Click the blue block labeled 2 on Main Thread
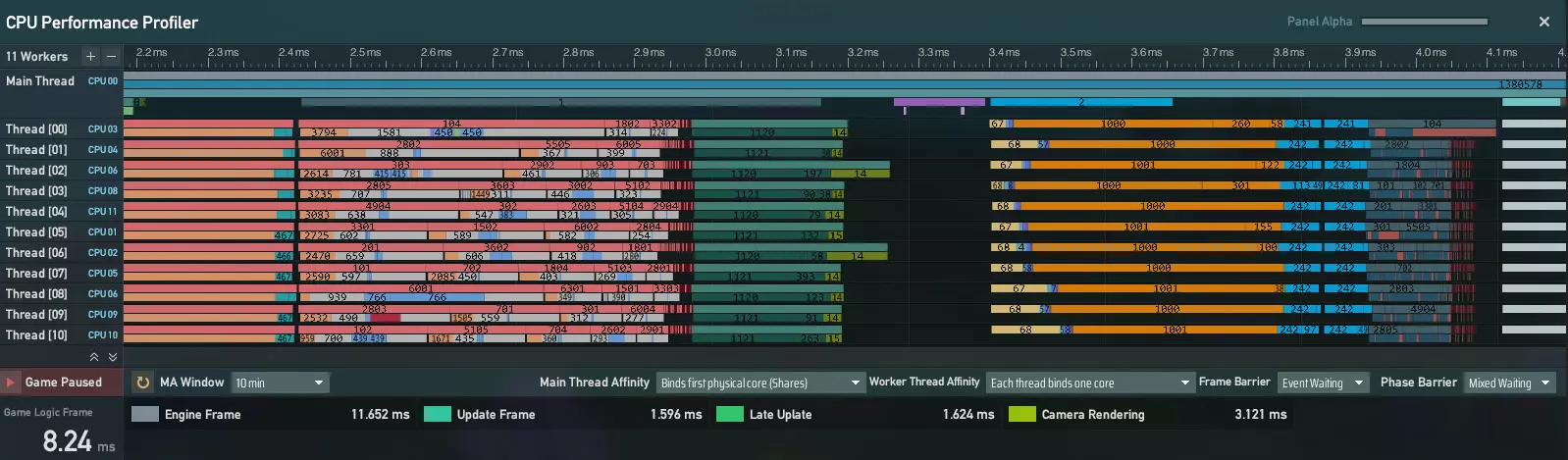 (x=1080, y=102)
